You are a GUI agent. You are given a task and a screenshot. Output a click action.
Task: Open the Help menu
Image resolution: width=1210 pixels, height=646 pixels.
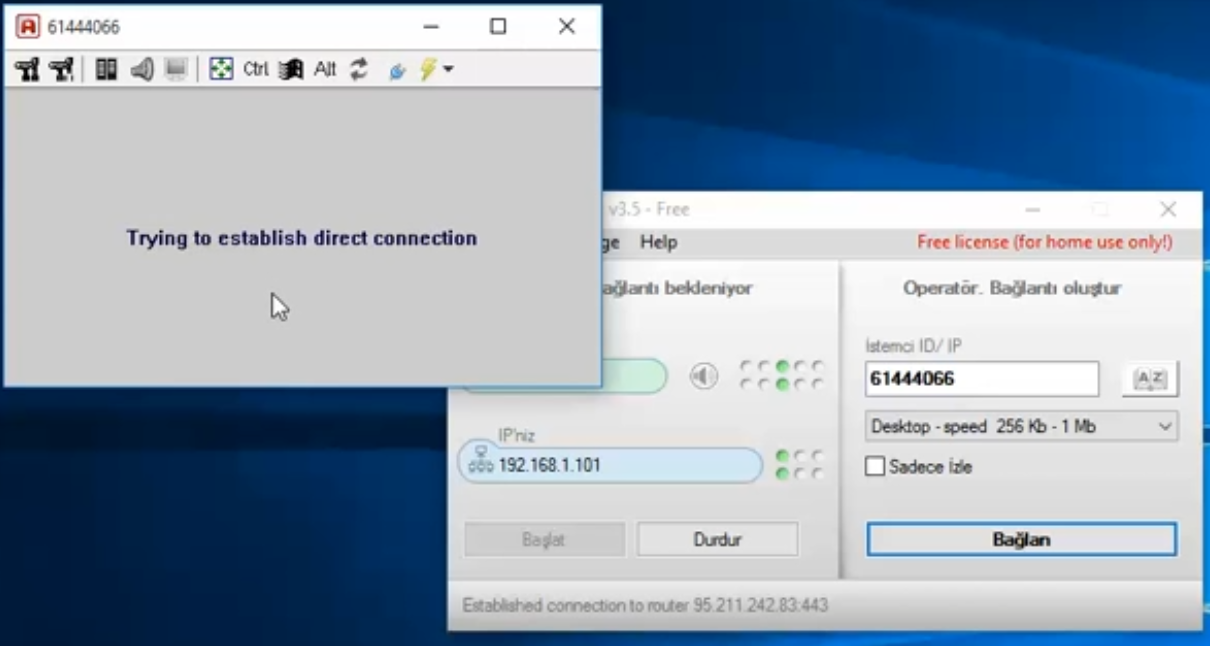pos(658,242)
